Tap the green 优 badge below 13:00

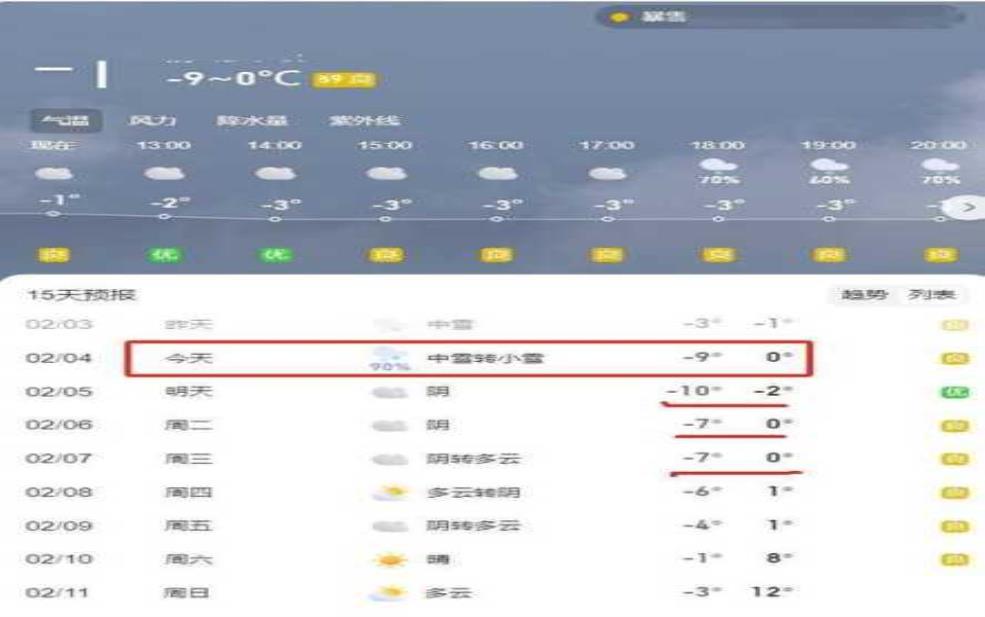[x=165, y=254]
